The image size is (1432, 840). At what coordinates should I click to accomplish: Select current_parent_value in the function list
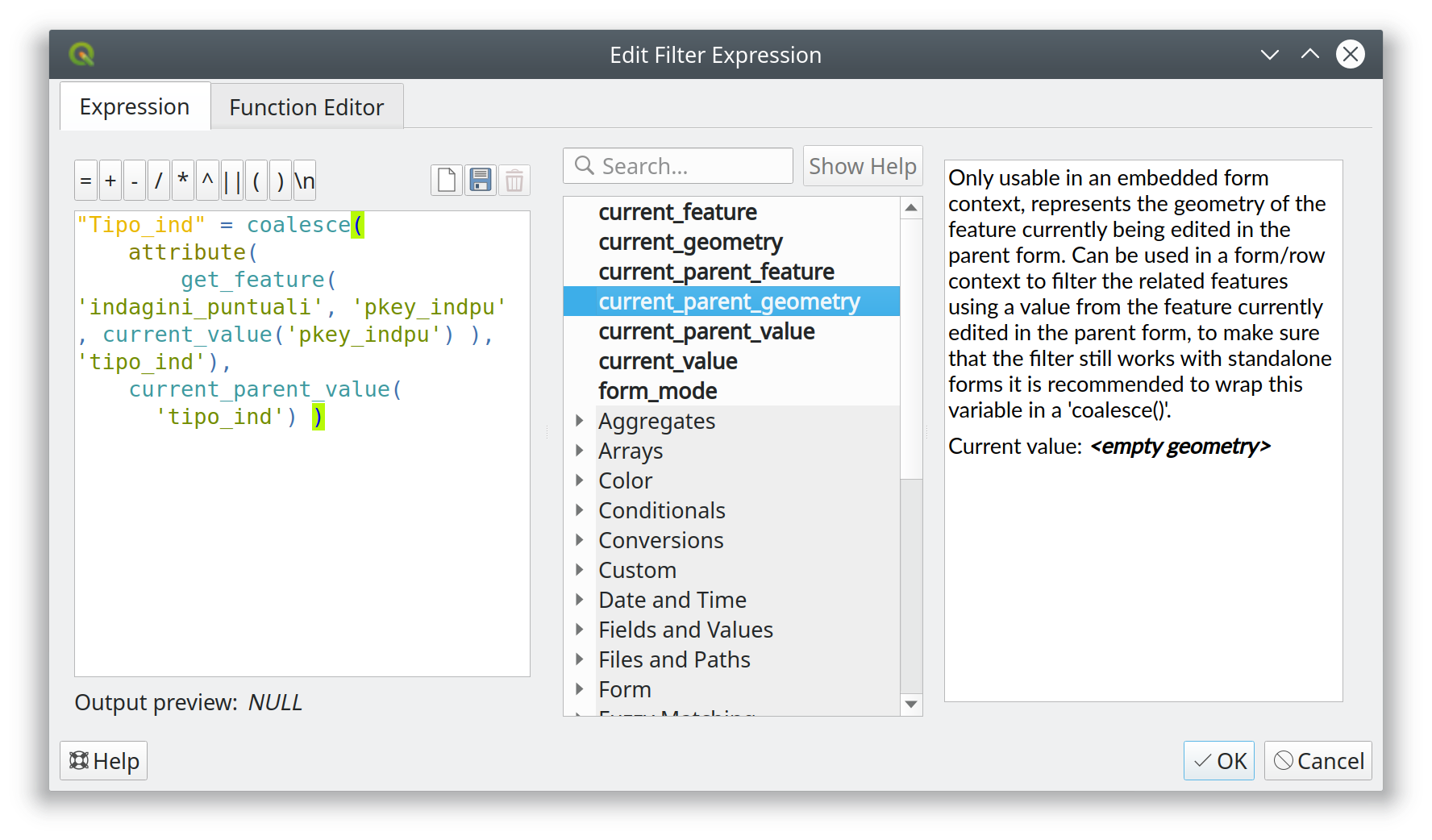706,331
